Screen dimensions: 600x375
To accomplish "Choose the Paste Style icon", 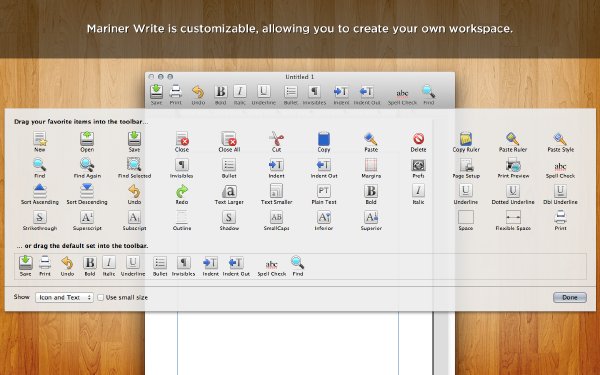I will click(x=560, y=139).
